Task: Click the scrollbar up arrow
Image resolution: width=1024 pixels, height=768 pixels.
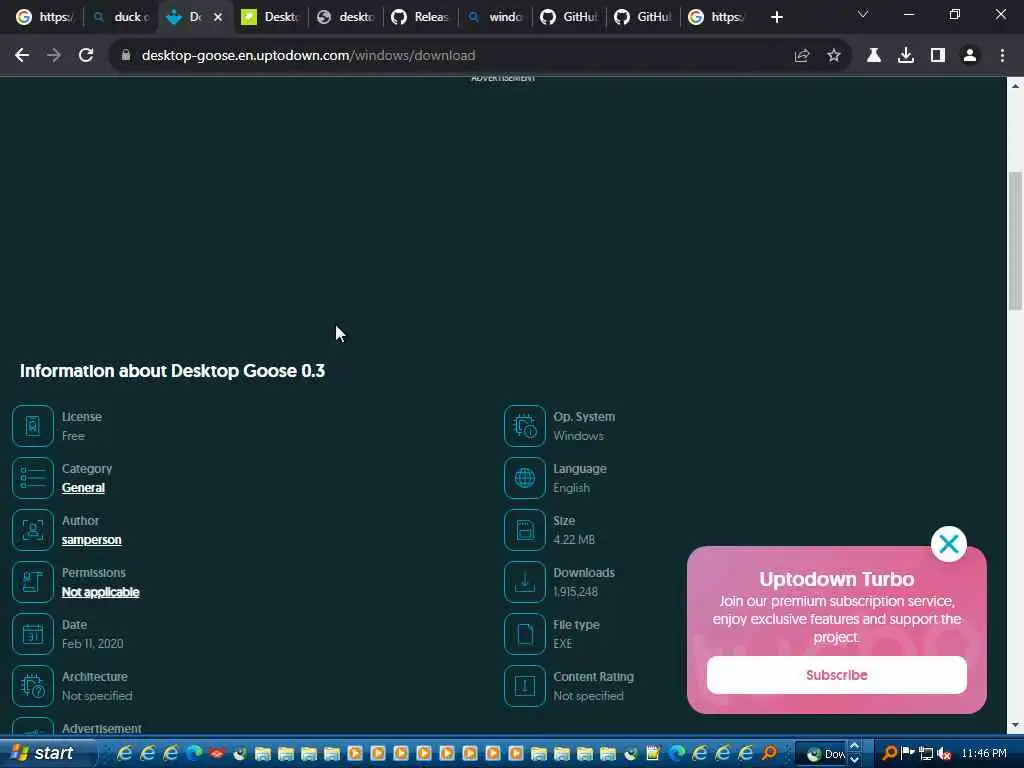Action: tap(1015, 86)
